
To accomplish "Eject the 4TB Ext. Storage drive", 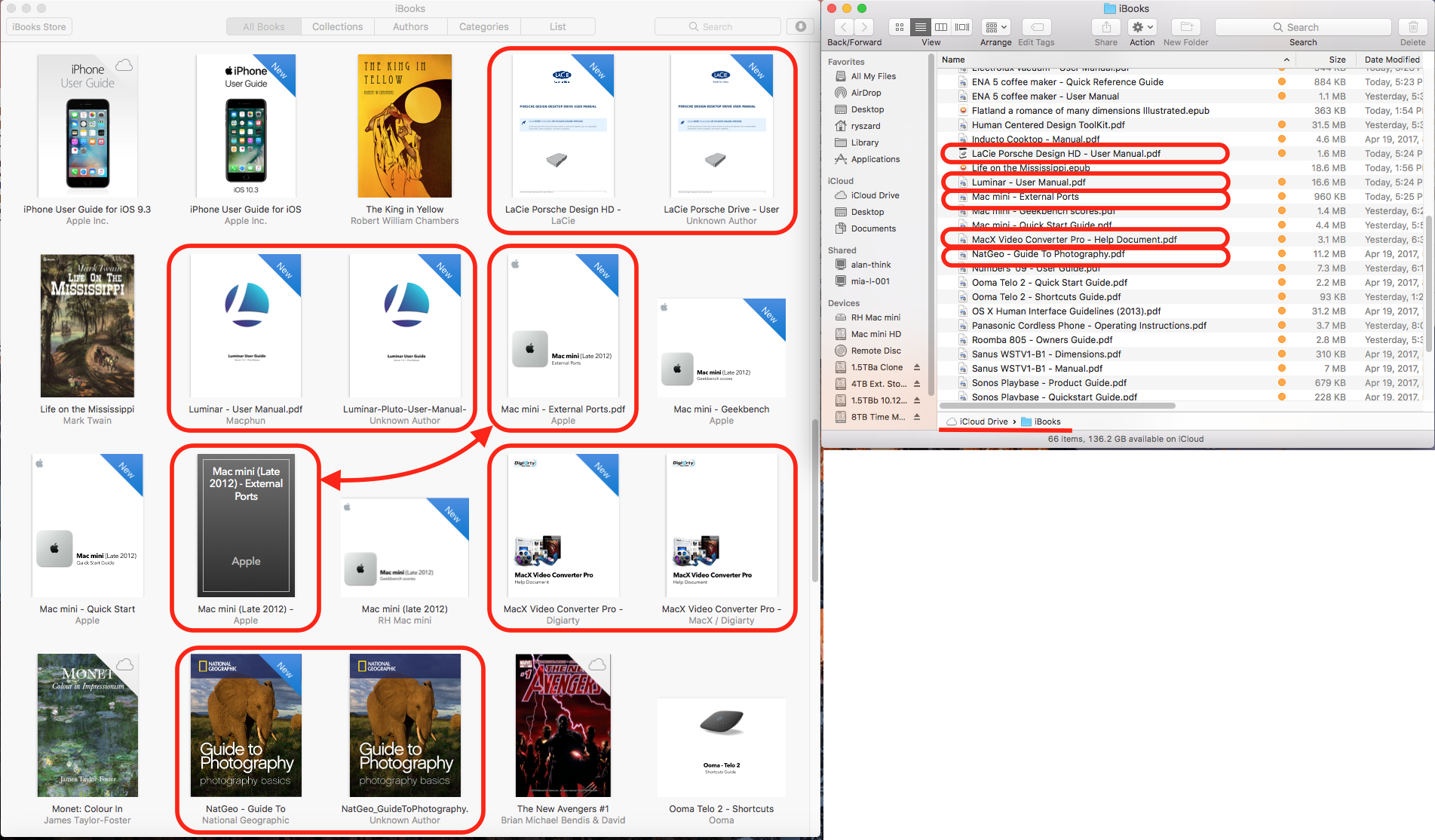I will pyautogui.click(x=917, y=384).
